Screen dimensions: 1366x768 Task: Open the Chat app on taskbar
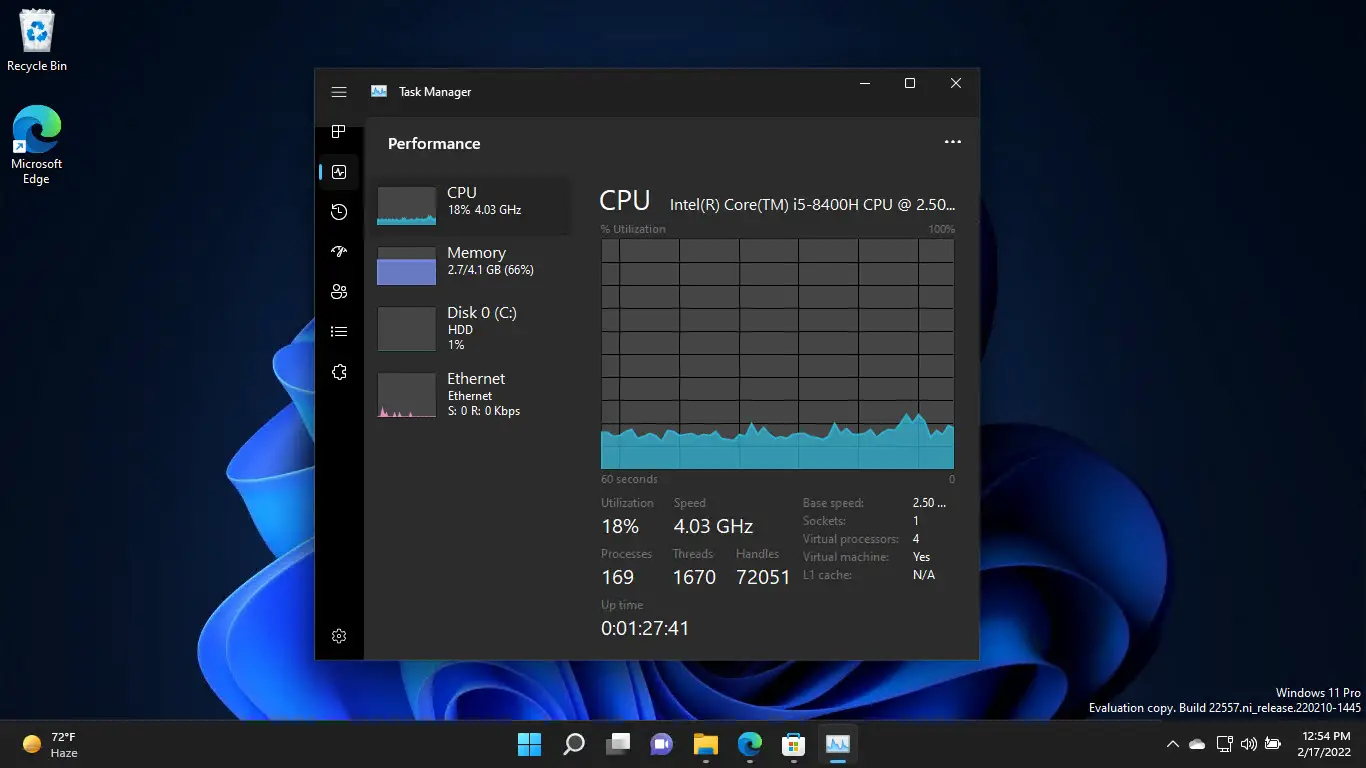(662, 744)
